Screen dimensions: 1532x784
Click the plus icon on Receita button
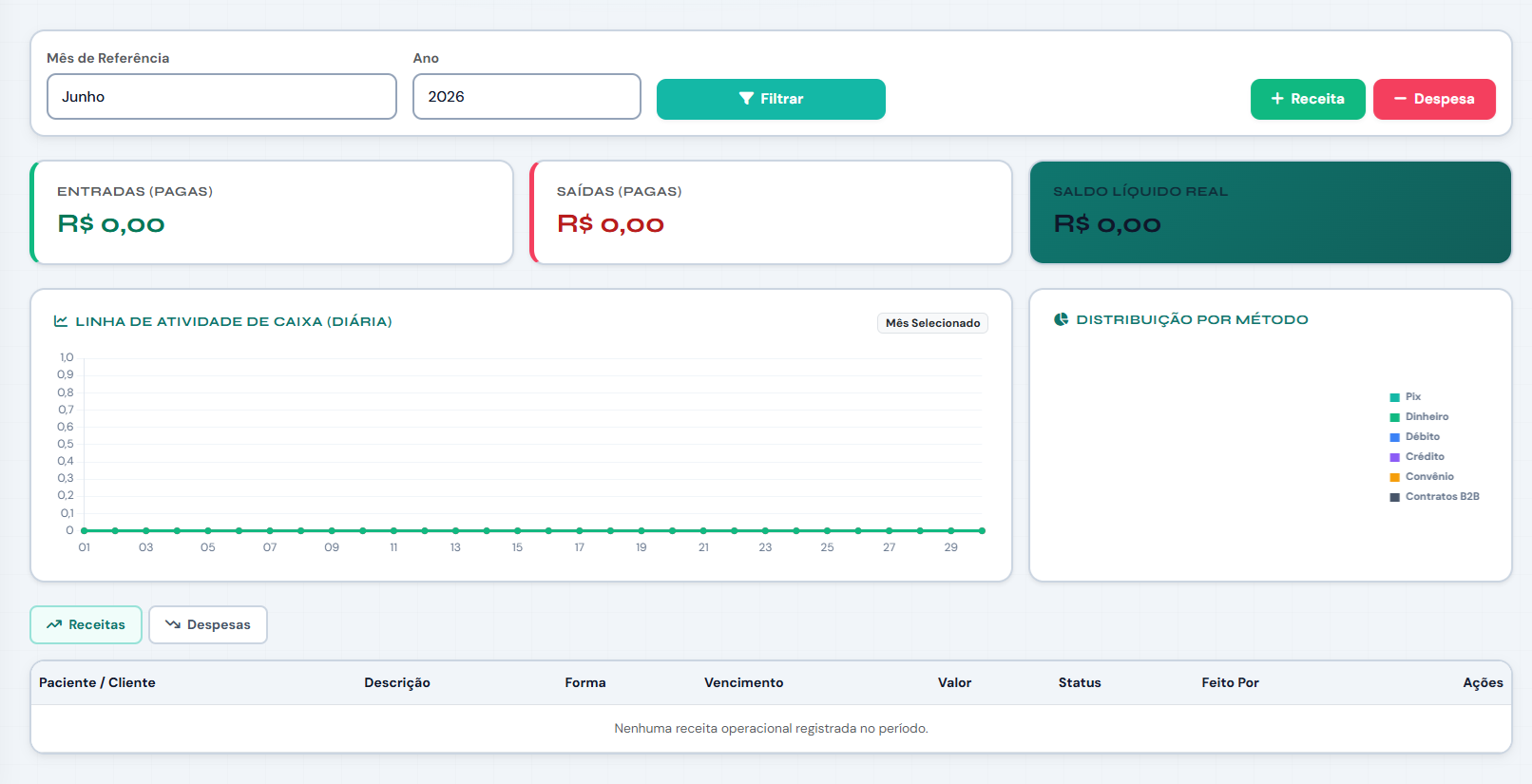1277,99
